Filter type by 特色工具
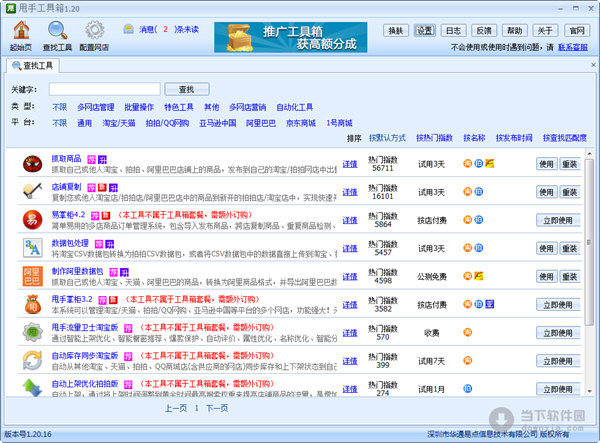 (179, 107)
